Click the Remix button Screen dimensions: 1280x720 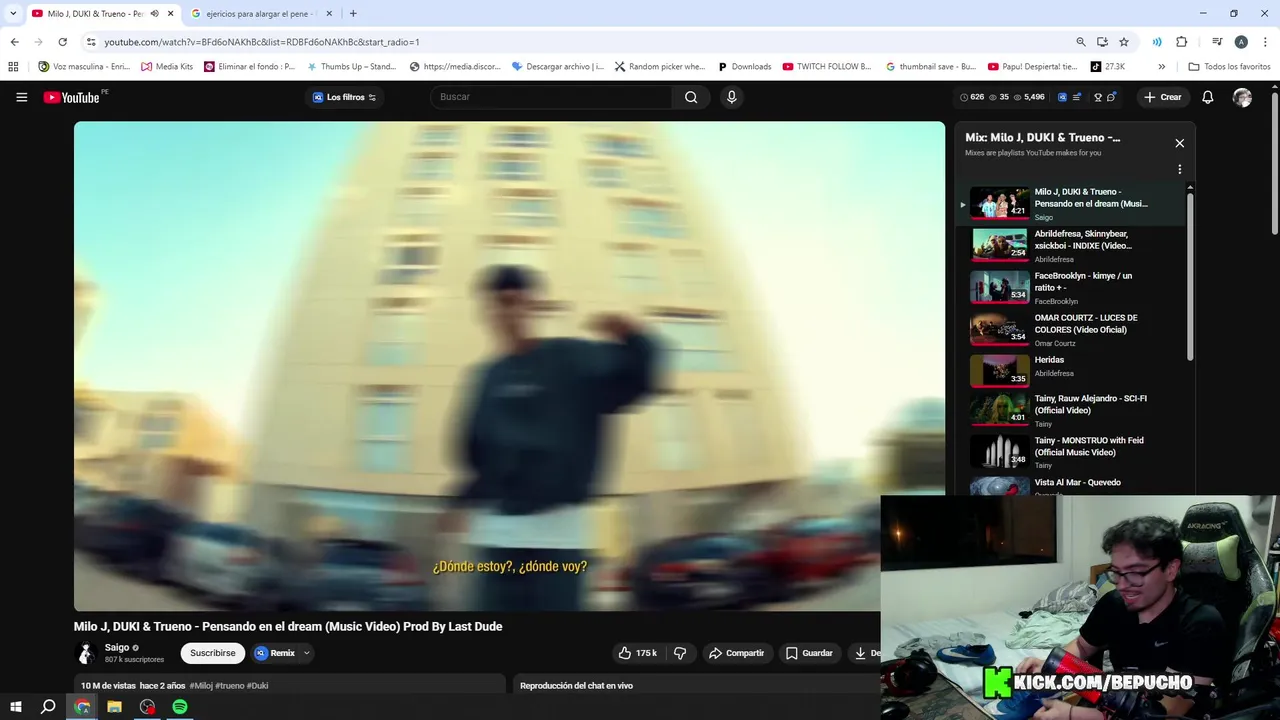coord(275,653)
